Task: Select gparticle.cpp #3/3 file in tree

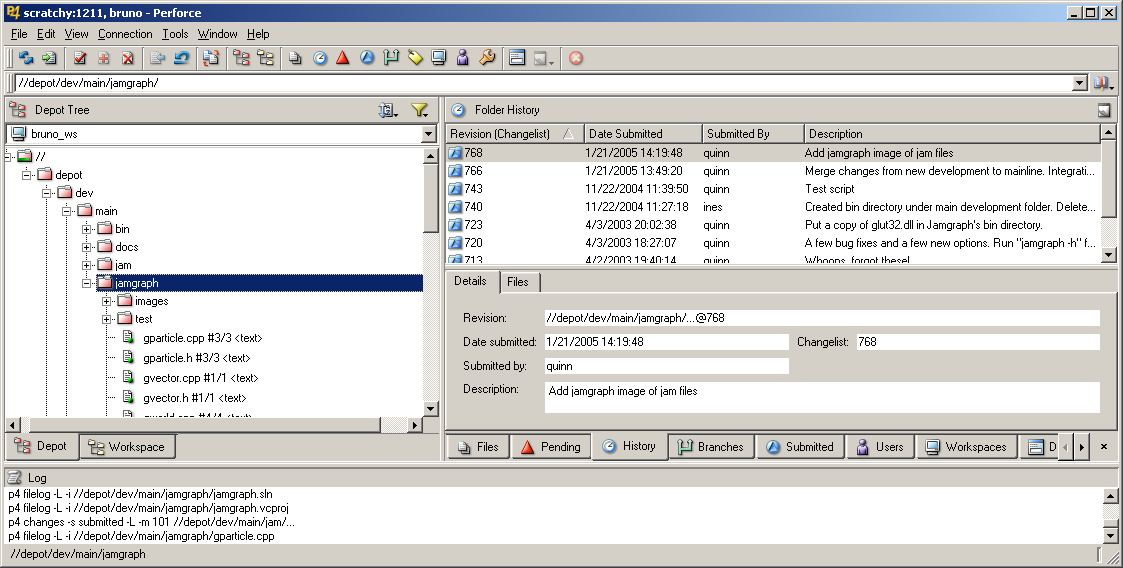Action: 202,338
